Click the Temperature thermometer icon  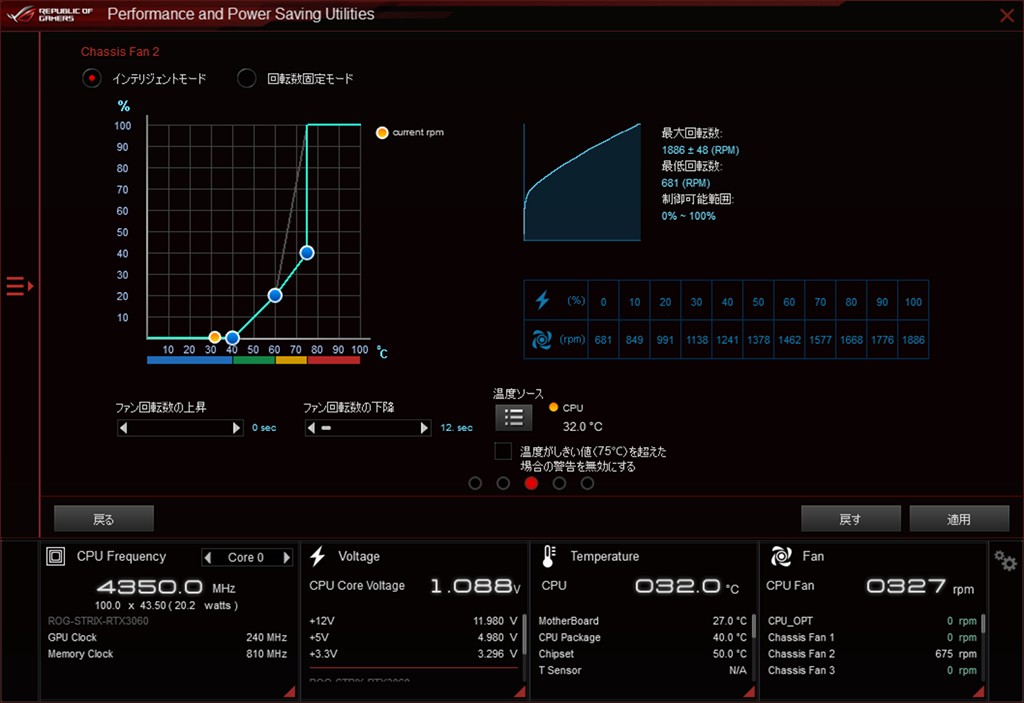(x=549, y=556)
